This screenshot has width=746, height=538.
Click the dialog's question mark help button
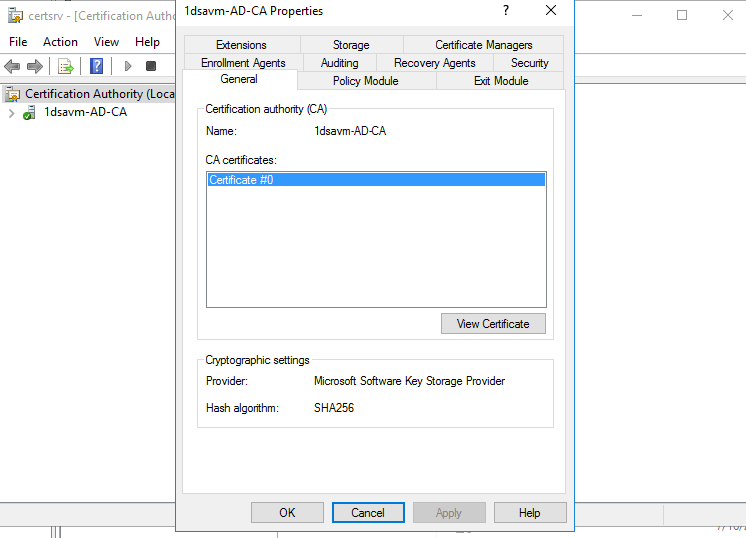pos(506,10)
